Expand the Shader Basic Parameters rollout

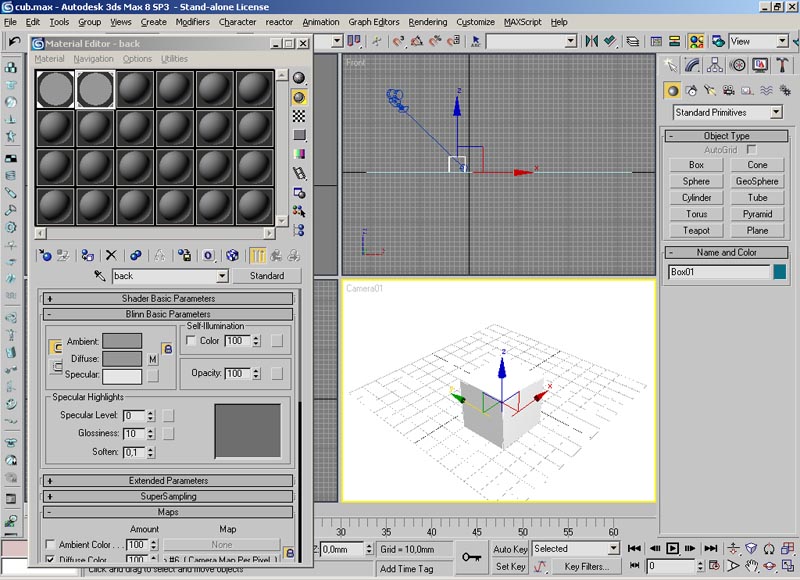click(168, 298)
